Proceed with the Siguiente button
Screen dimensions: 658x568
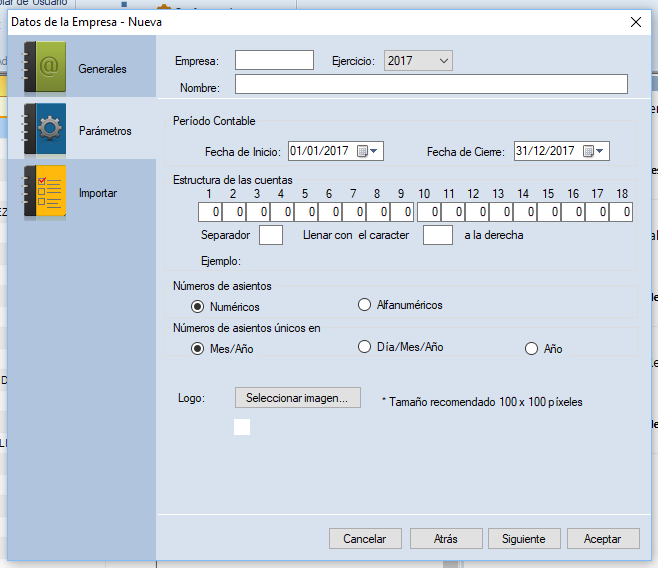pyautogui.click(x=524, y=539)
